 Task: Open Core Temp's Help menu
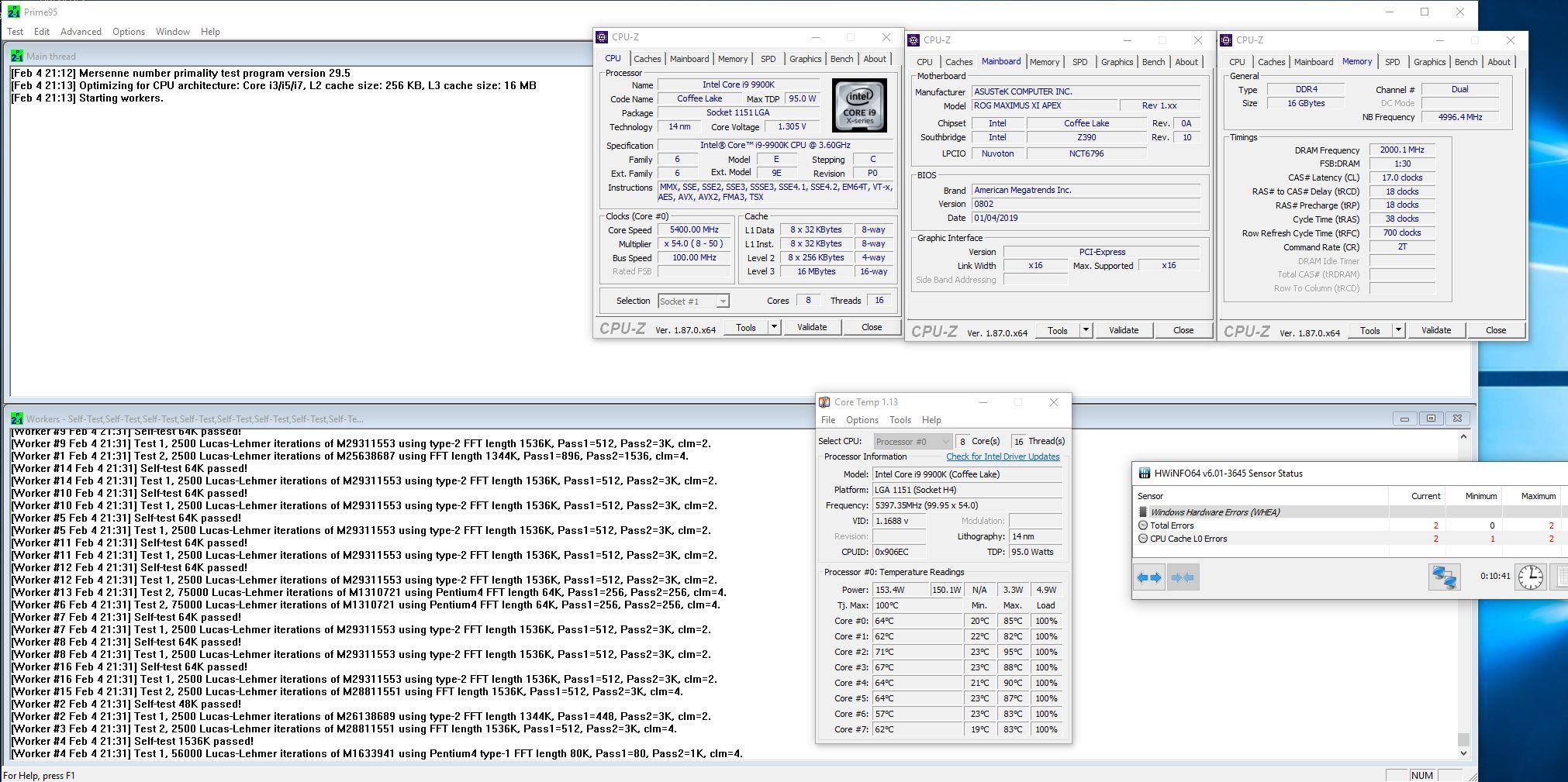pyautogui.click(x=931, y=420)
